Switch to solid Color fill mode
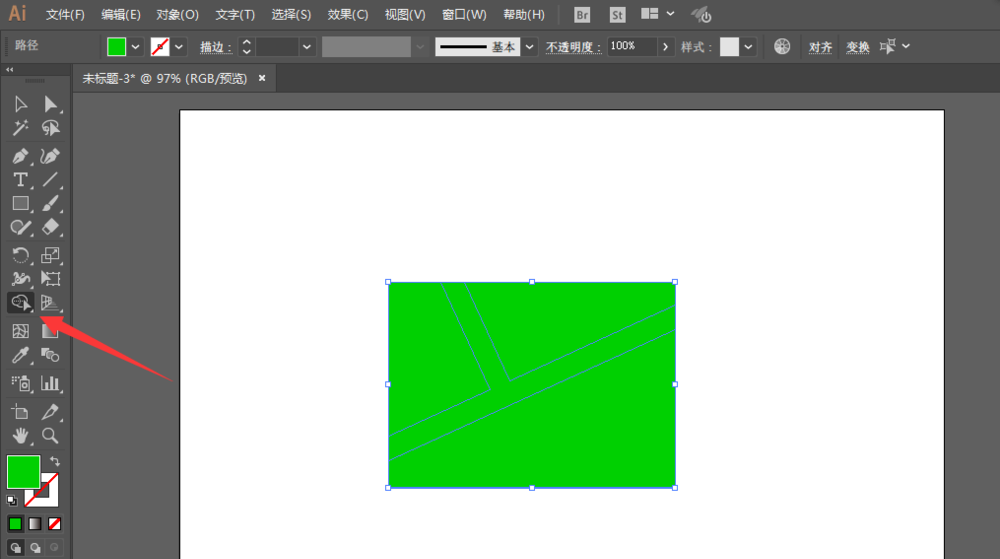1000x559 pixels. click(x=15, y=523)
